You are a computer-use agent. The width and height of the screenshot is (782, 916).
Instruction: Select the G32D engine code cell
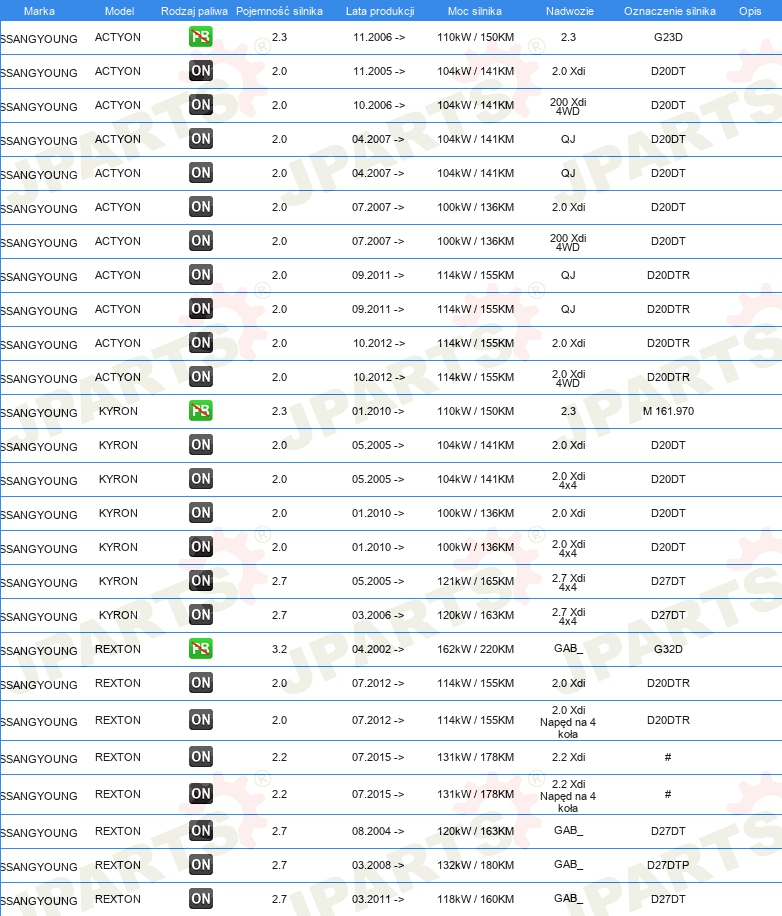(668, 649)
